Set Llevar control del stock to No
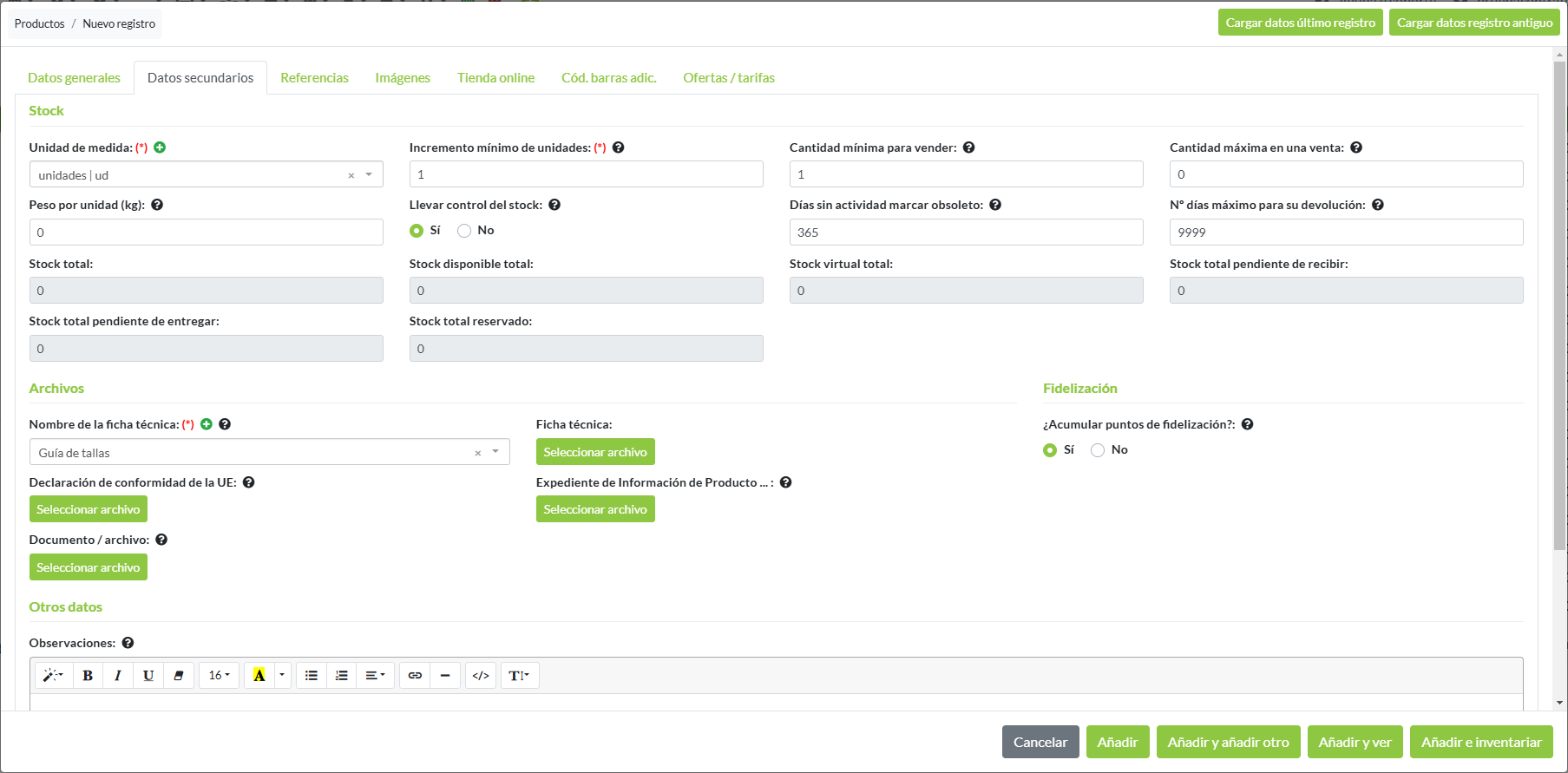The width and height of the screenshot is (1568, 773). 465,231
